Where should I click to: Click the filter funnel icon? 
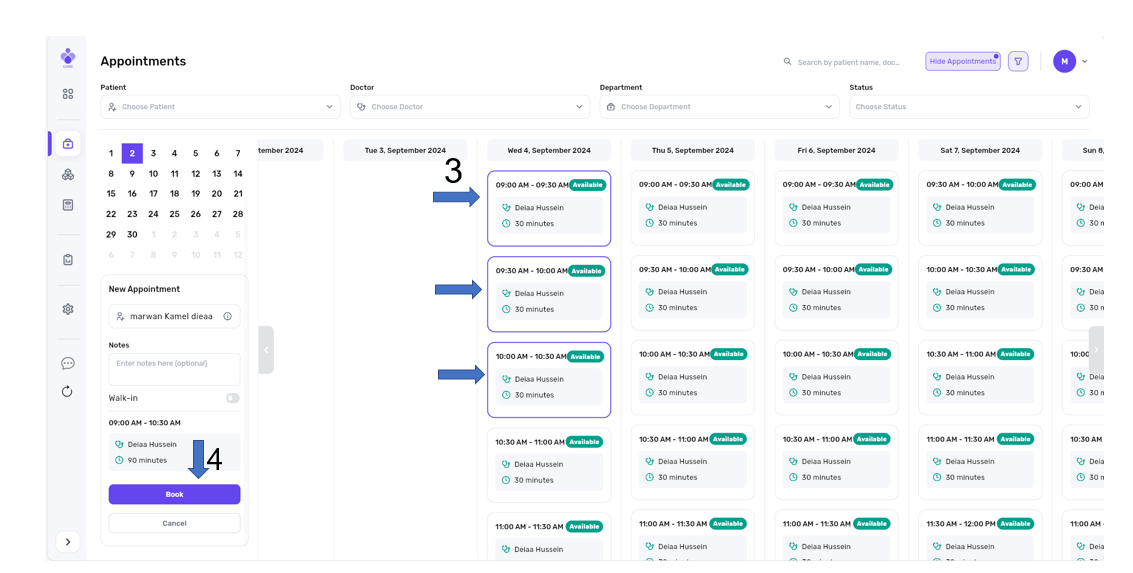pyautogui.click(x=1018, y=62)
